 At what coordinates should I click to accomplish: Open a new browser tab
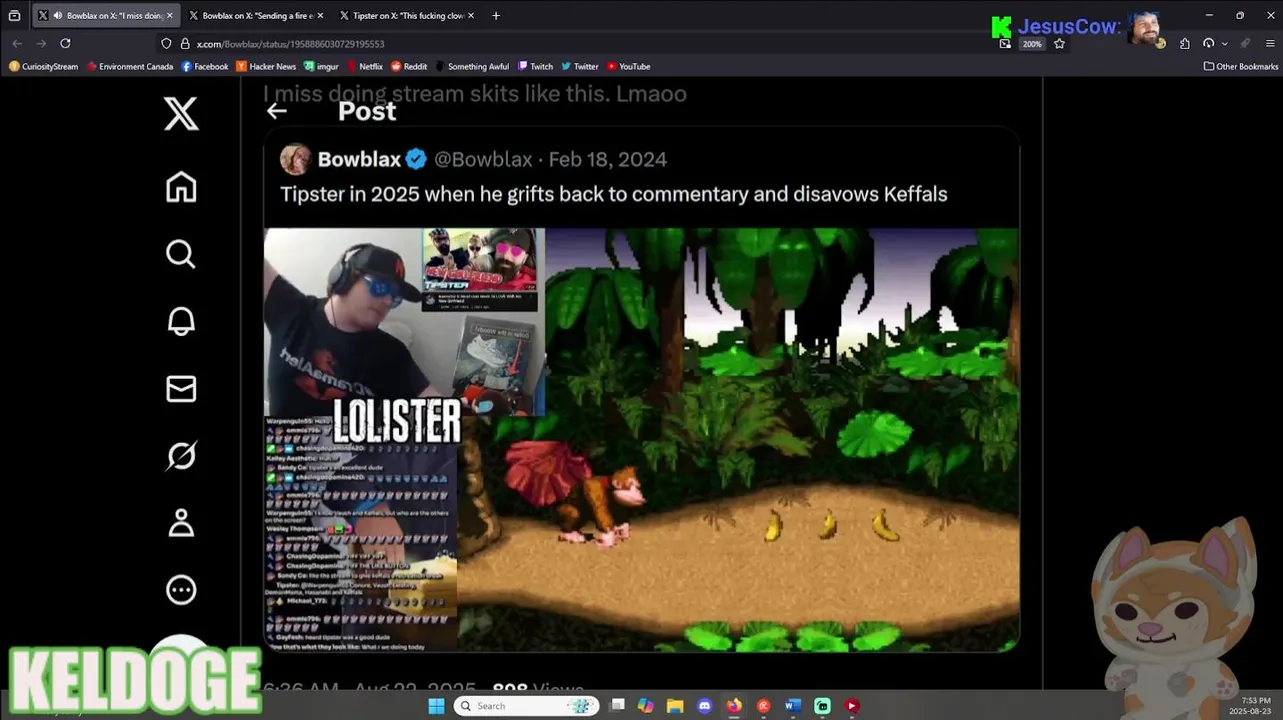[496, 15]
